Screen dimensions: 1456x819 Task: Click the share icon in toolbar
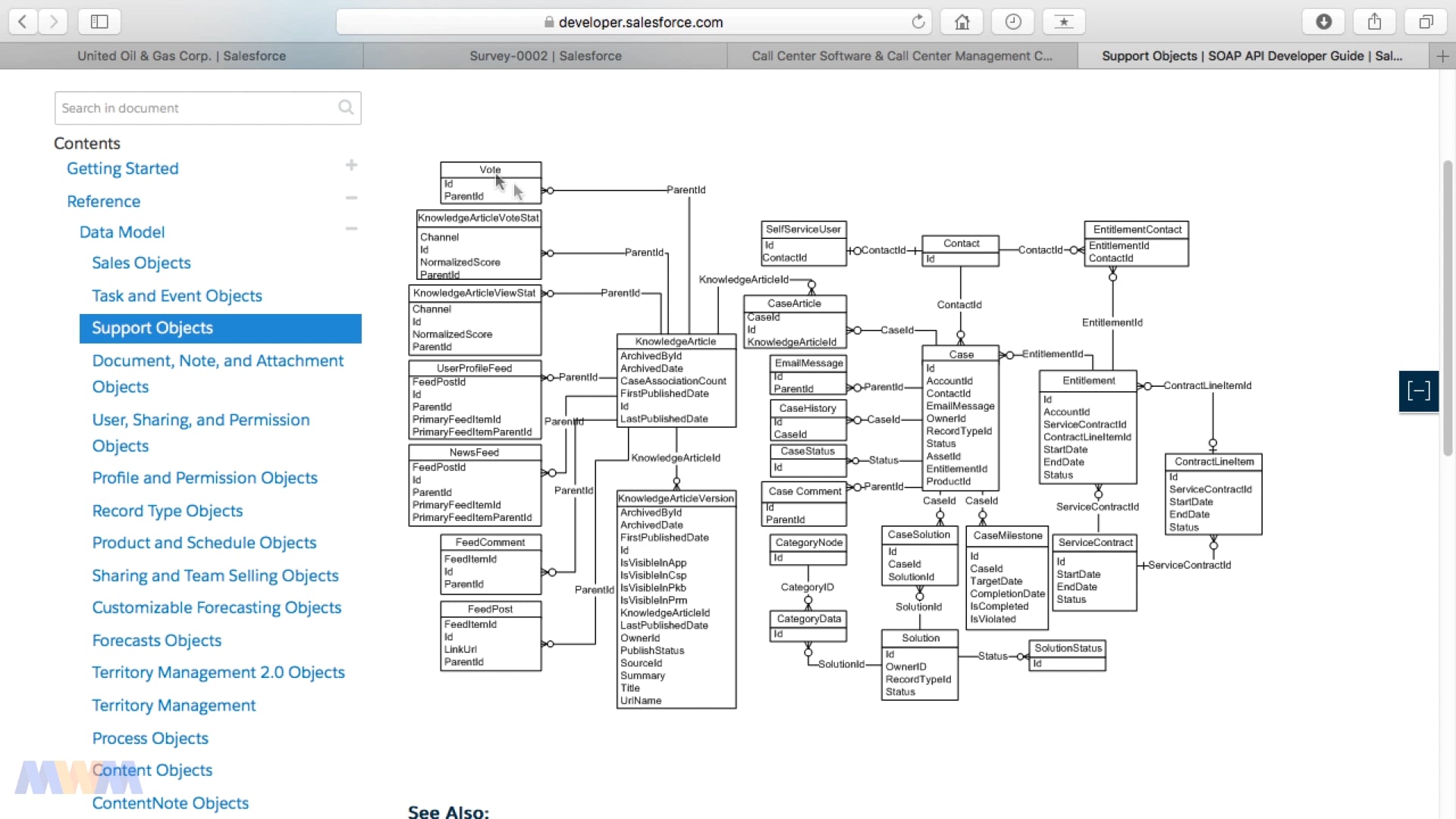click(1375, 22)
